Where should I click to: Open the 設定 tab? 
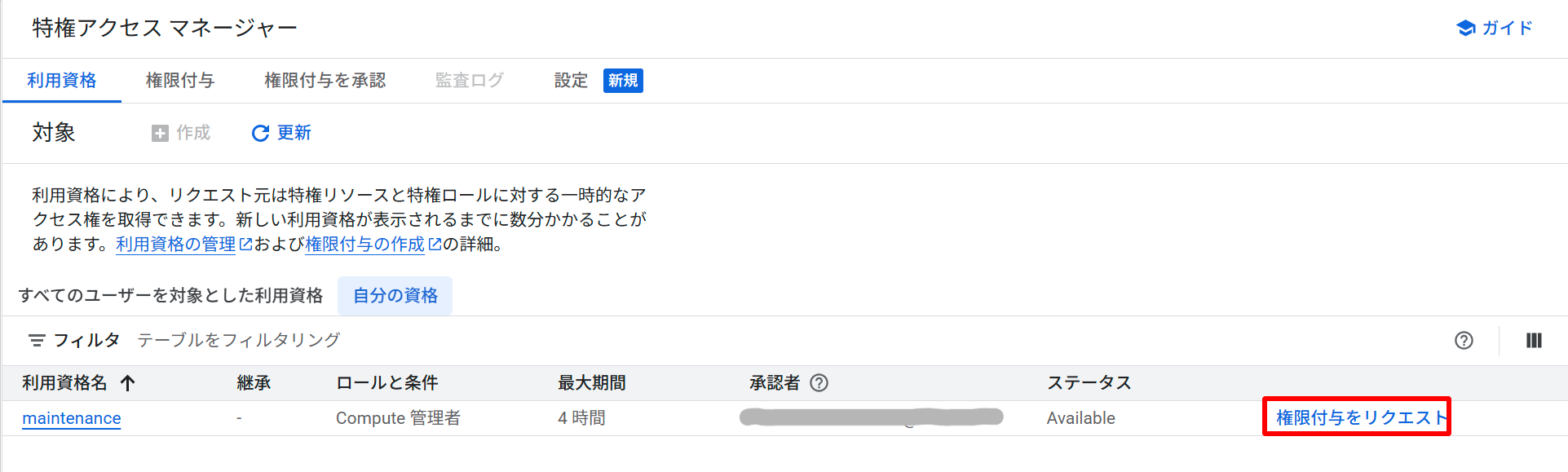[571, 81]
